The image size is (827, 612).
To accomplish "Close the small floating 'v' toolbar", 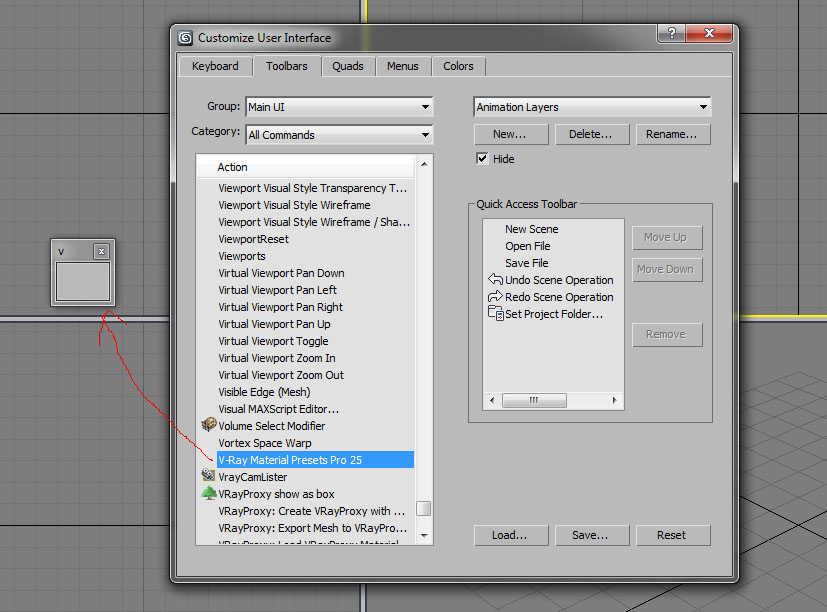I will tap(101, 252).
